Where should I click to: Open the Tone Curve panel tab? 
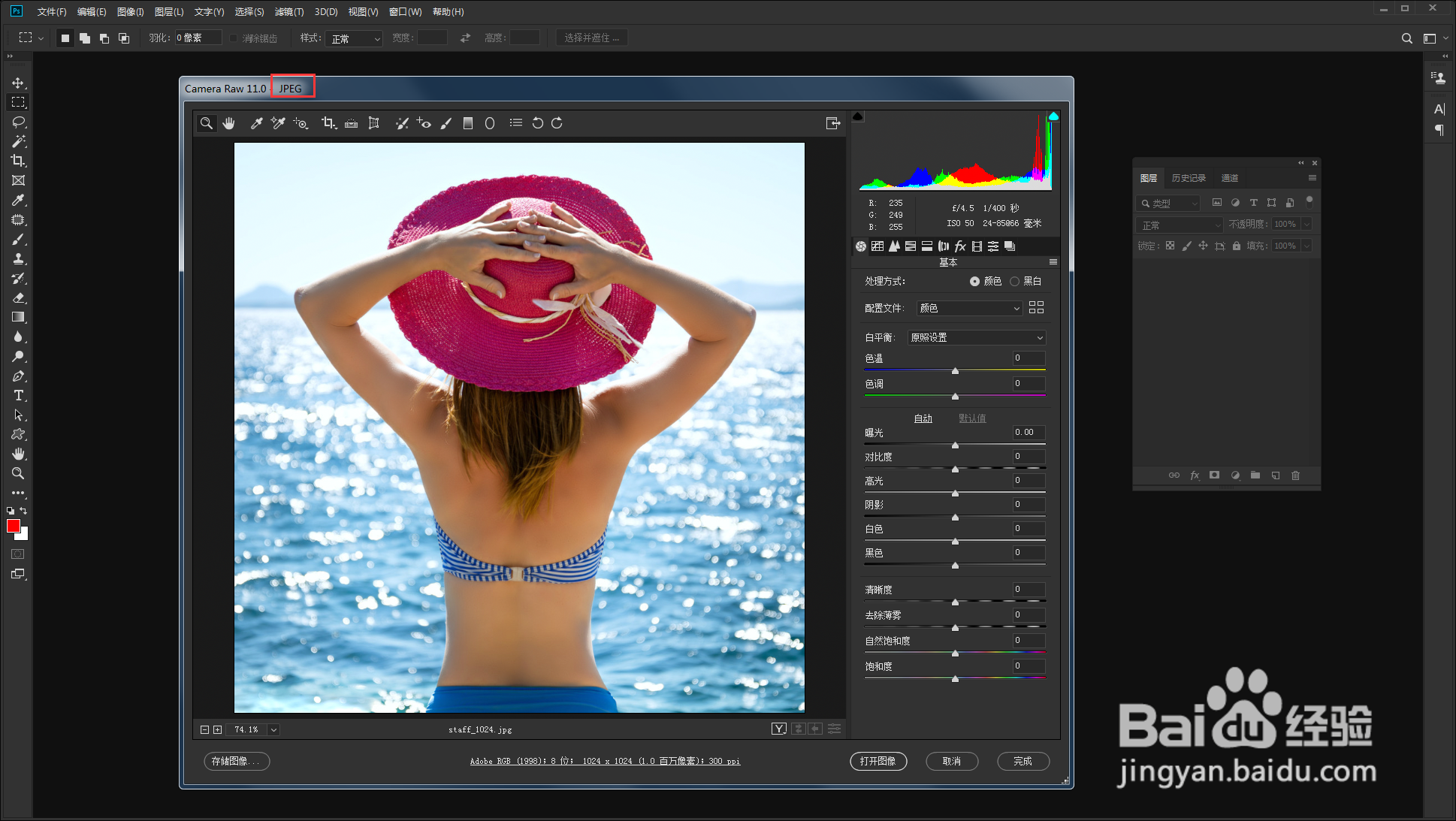[878, 246]
